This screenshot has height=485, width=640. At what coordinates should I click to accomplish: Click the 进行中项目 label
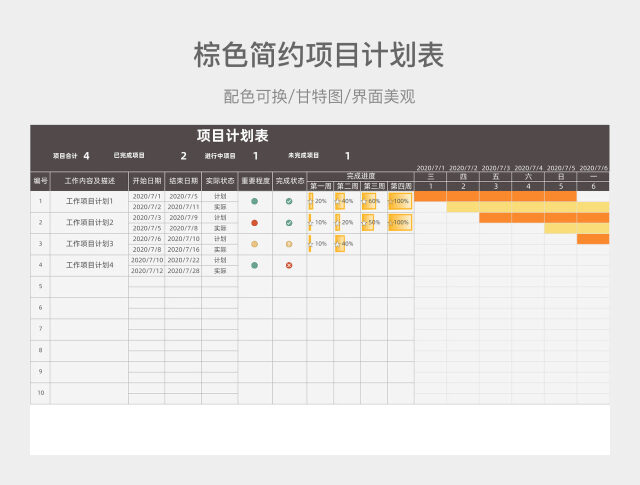tap(220, 156)
